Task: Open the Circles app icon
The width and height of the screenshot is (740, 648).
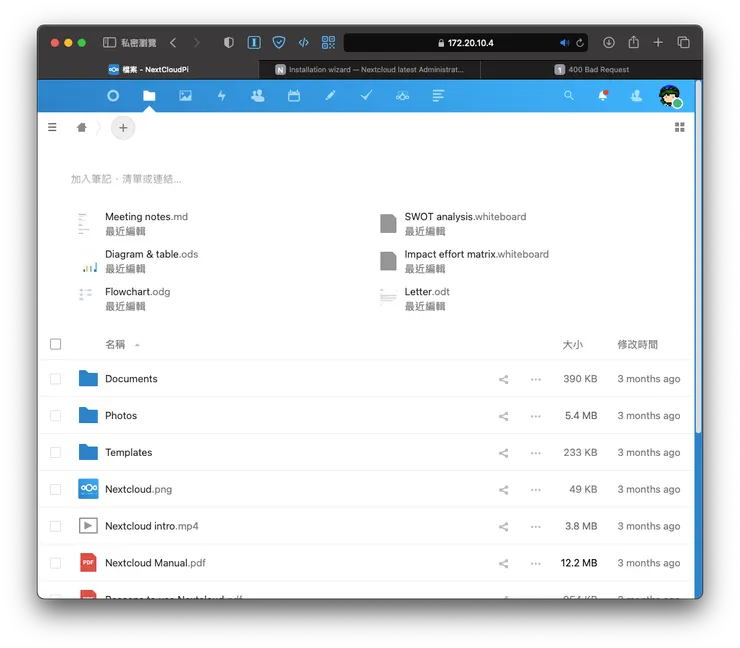Action: pos(402,96)
